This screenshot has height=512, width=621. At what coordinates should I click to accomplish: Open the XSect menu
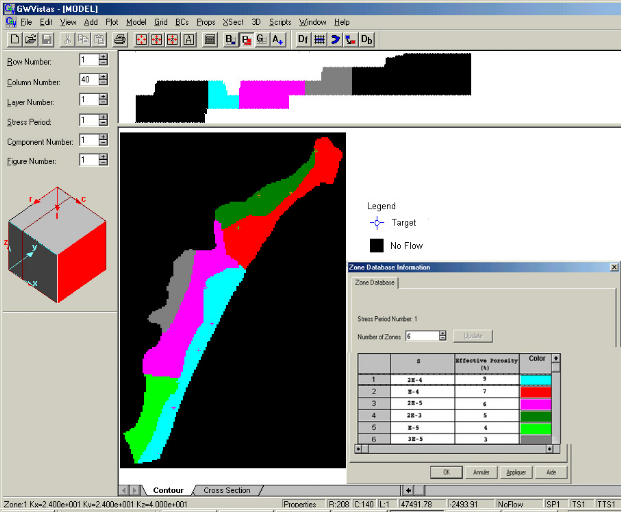[x=233, y=21]
